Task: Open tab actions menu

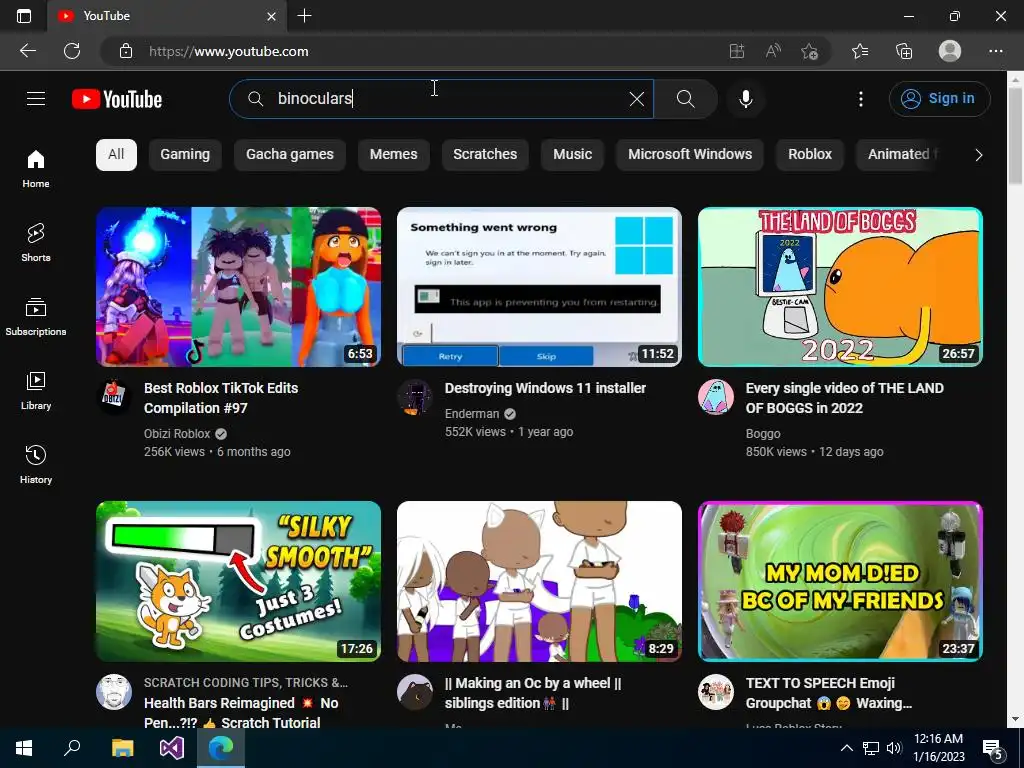Action: click(x=24, y=16)
